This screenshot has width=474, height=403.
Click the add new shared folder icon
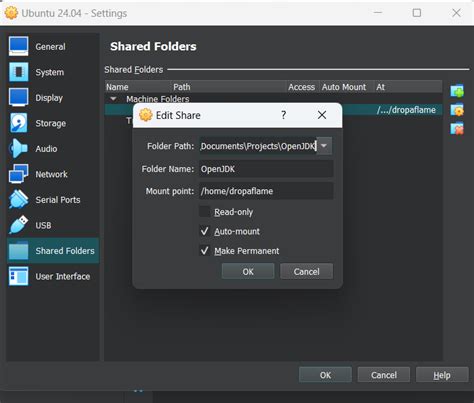click(x=457, y=90)
